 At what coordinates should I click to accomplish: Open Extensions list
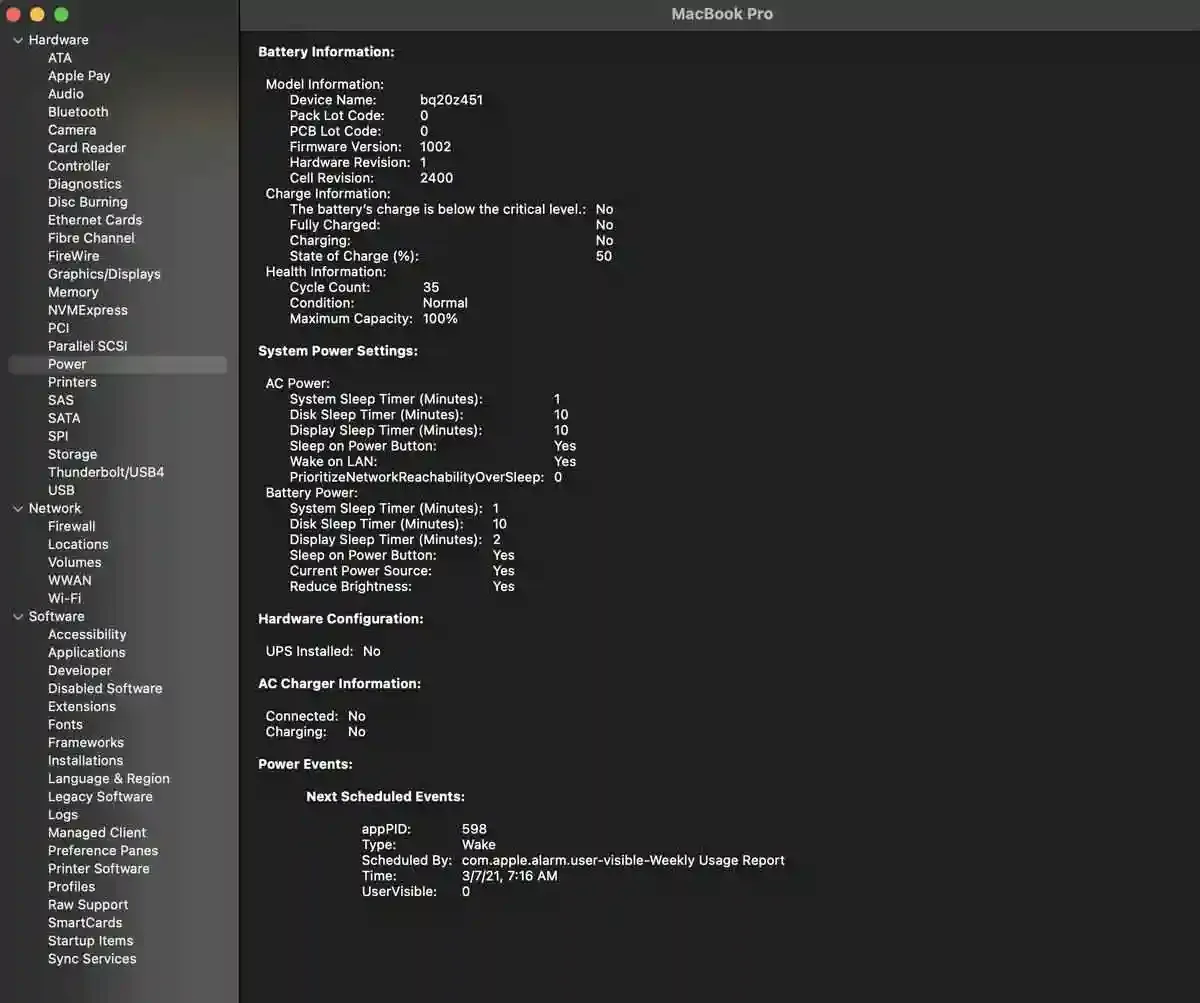click(x=82, y=706)
